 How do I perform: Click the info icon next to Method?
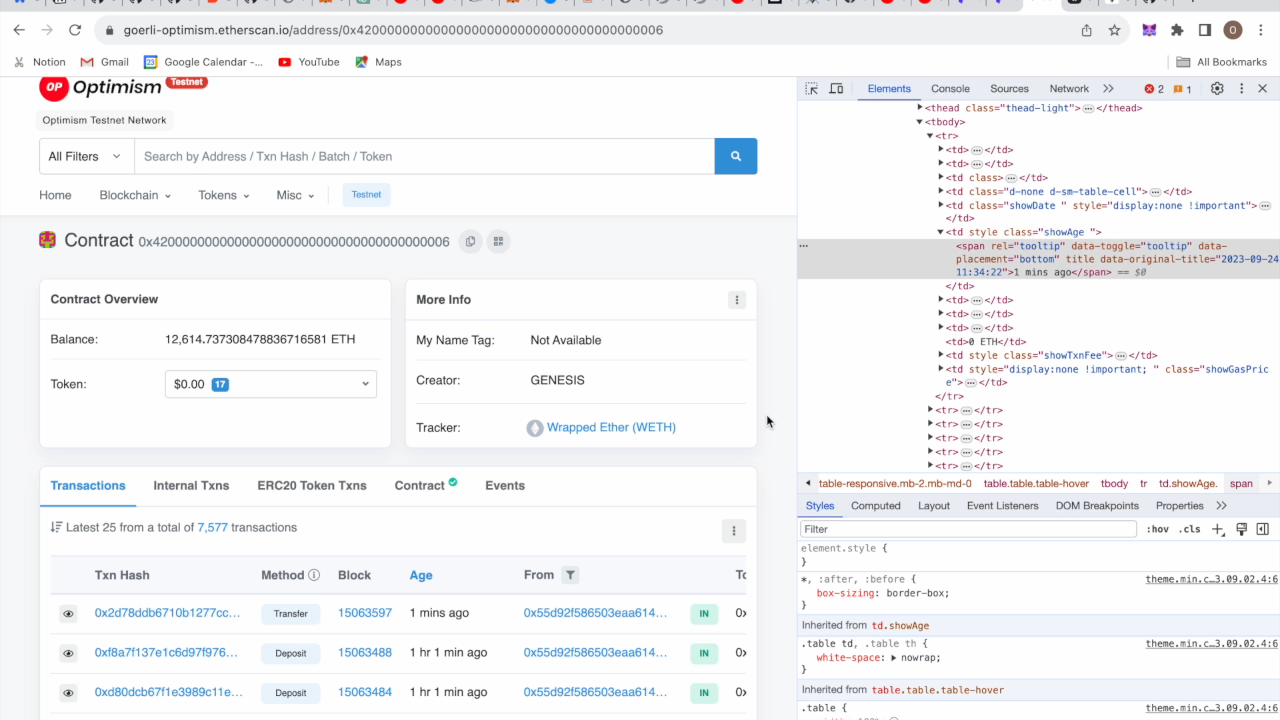click(x=314, y=575)
